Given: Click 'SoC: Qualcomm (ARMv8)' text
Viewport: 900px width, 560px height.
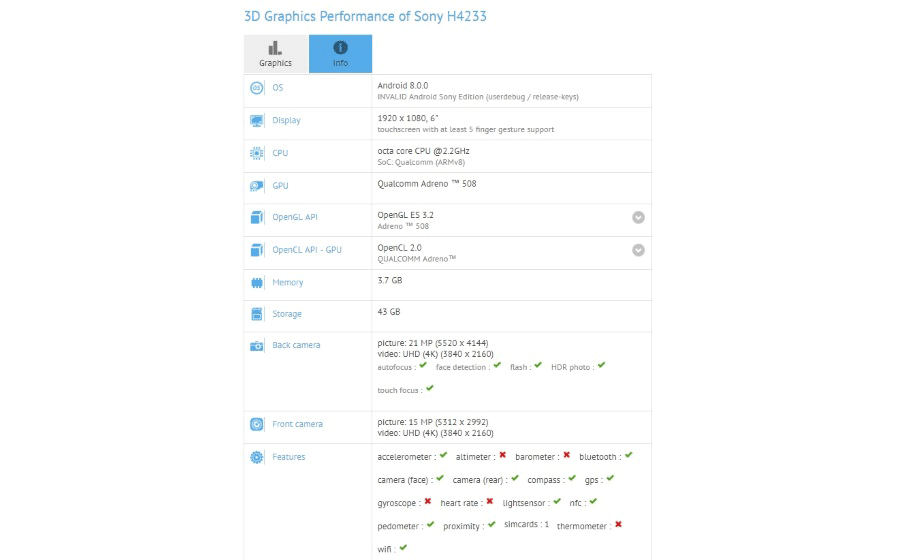Looking at the screenshot, I should coord(421,162).
